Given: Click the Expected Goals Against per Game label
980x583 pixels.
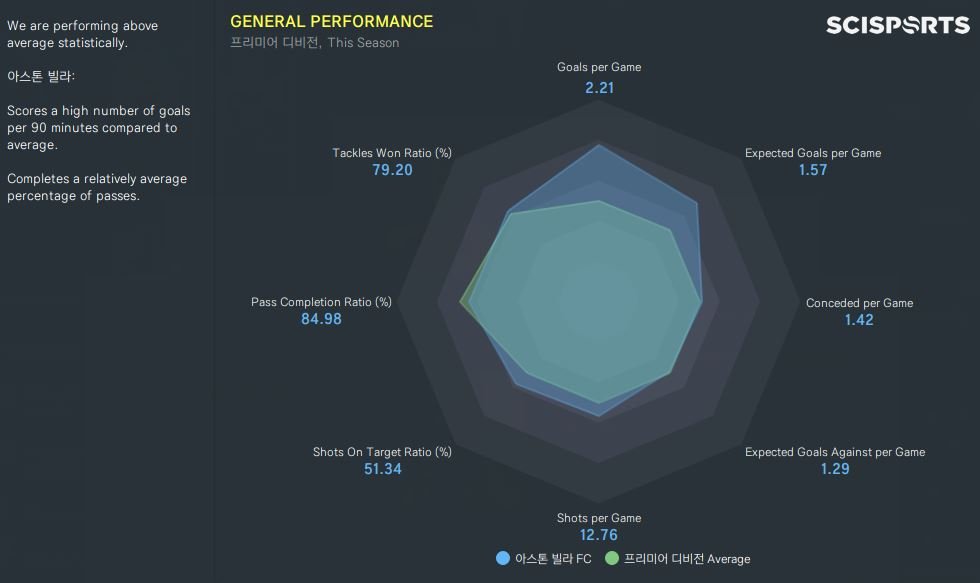Looking at the screenshot, I should click(x=835, y=452).
